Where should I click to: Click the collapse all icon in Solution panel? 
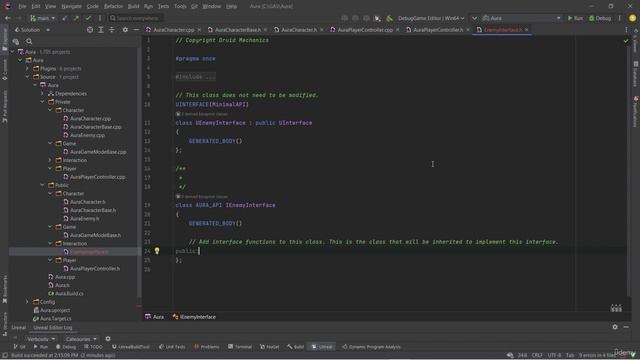click(x=111, y=30)
